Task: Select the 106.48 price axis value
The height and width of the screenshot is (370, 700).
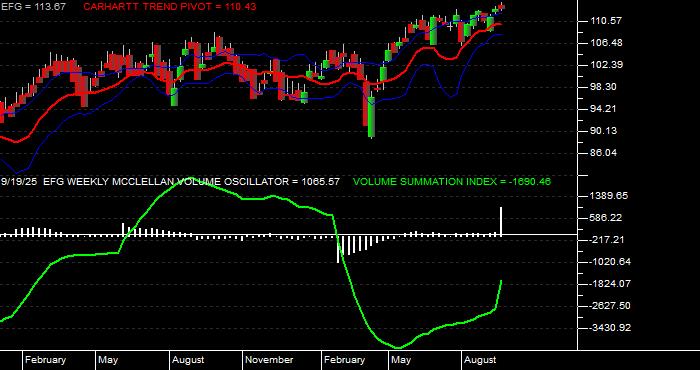Action: pyautogui.click(x=605, y=43)
